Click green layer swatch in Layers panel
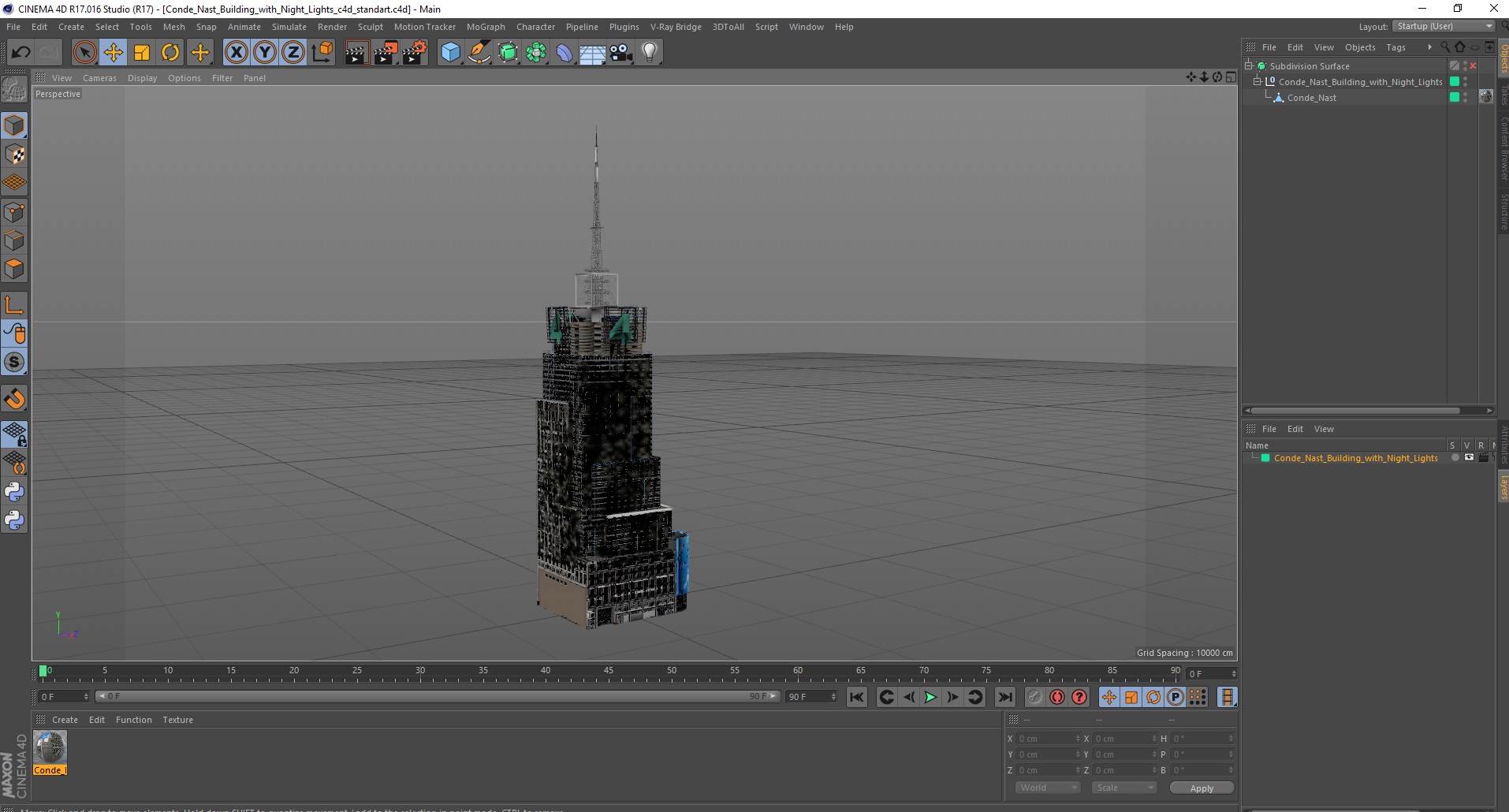Image resolution: width=1509 pixels, height=812 pixels. click(1265, 458)
